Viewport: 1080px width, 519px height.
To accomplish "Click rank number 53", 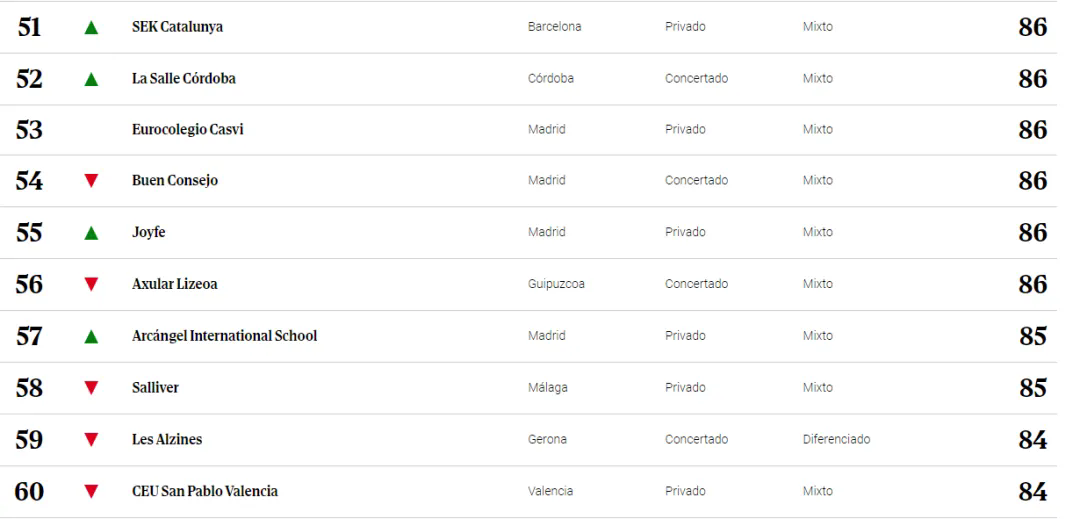I will (29, 129).
